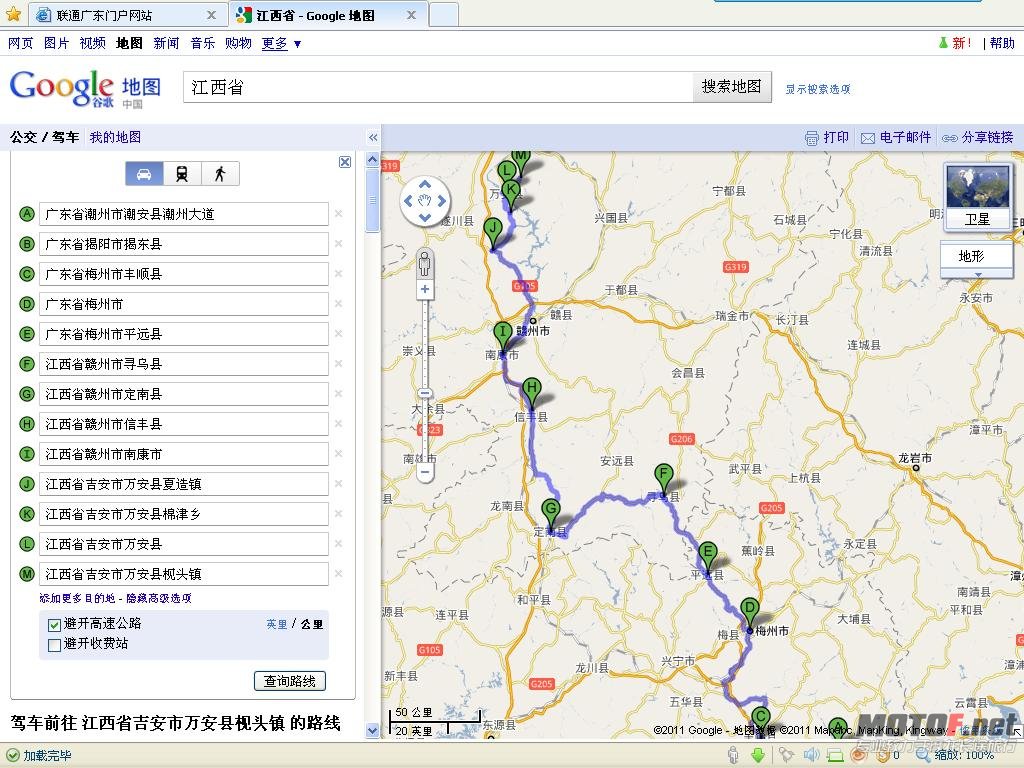This screenshot has width=1024, height=768.
Task: Switch to 卫星 satellite view
Action: point(976,218)
